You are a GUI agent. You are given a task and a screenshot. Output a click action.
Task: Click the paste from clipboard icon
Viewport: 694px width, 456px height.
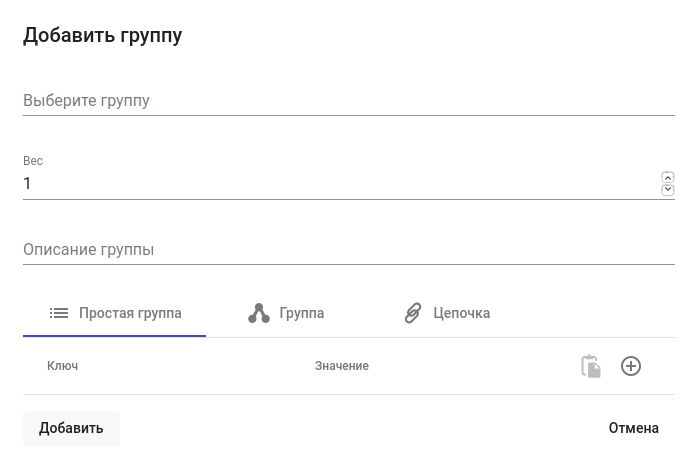pyautogui.click(x=591, y=367)
